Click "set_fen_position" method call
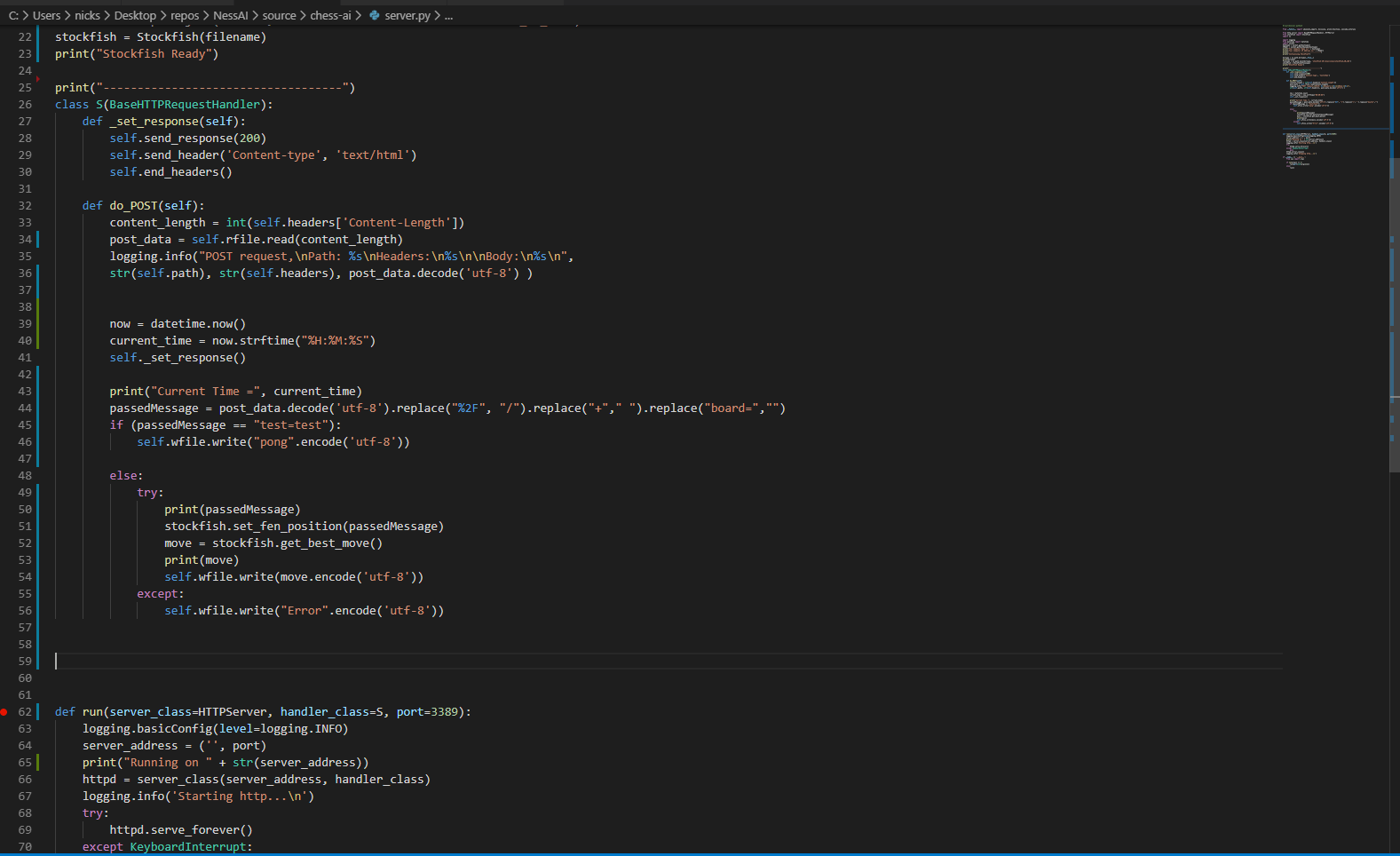The height and width of the screenshot is (856, 1400). coord(287,527)
